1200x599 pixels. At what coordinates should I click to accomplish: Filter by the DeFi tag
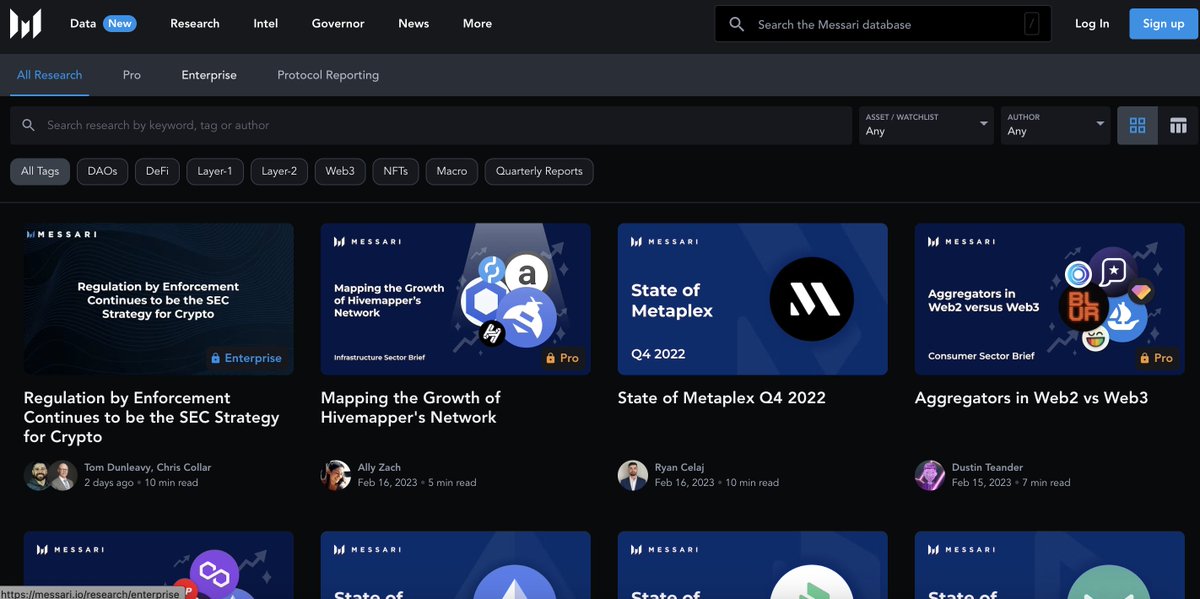[x=157, y=171]
